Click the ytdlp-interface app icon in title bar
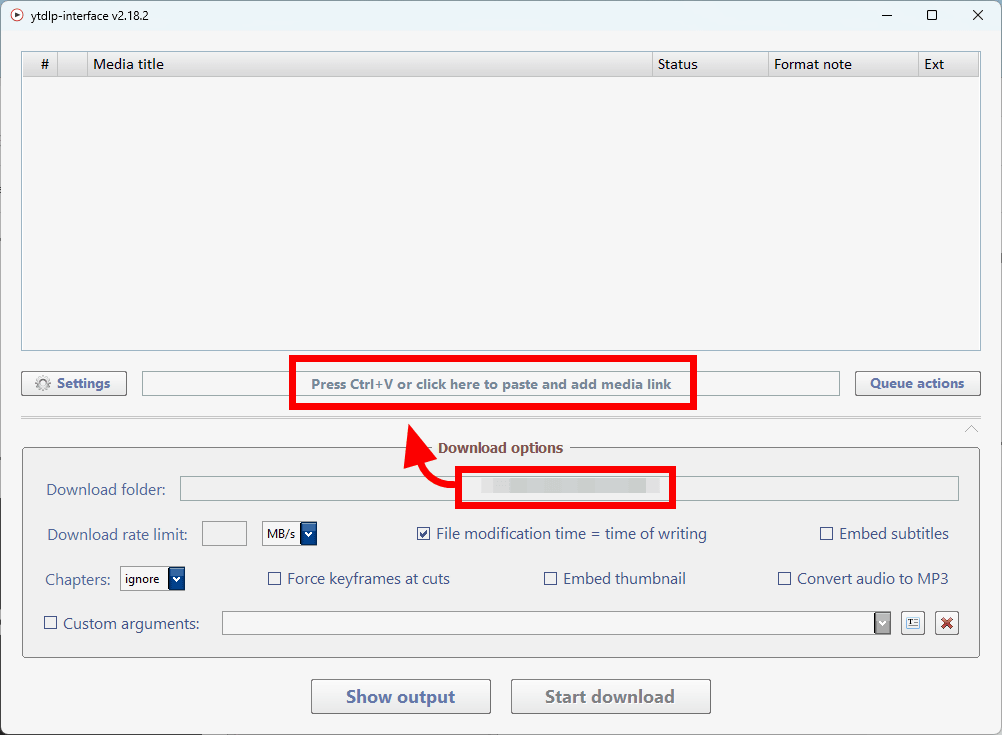 (x=16, y=15)
